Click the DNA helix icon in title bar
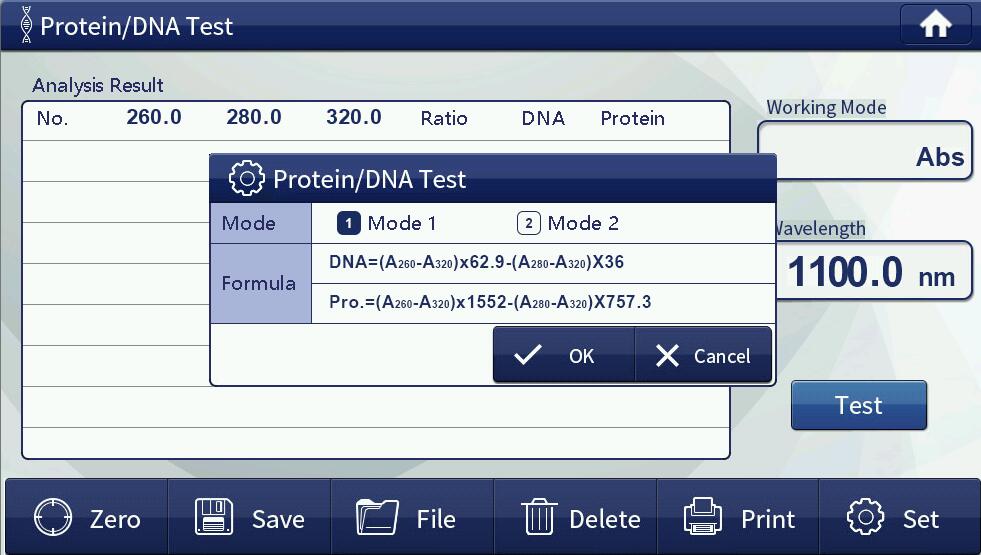Screen dimensions: 981x555 25,26
